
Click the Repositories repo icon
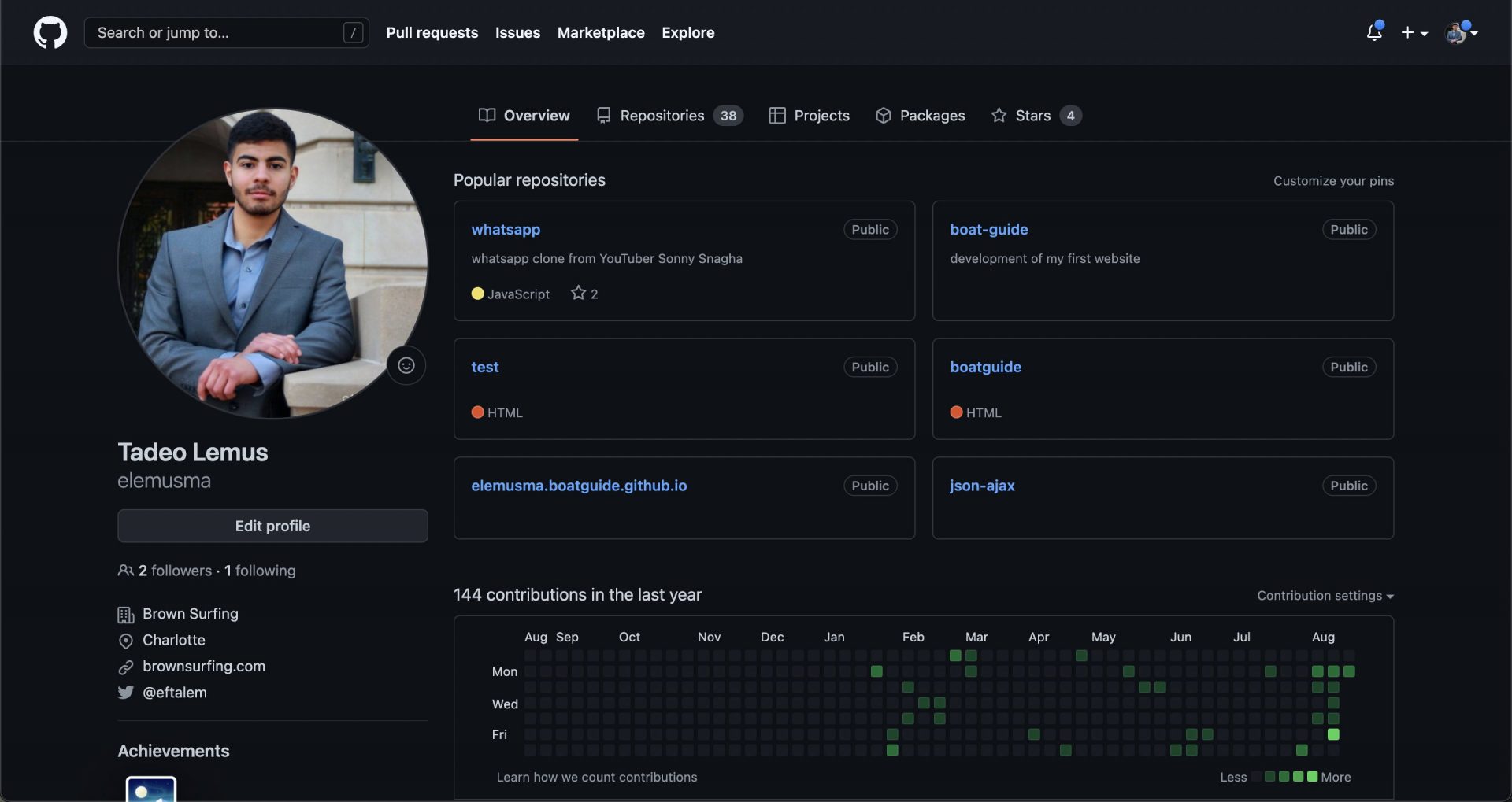(604, 116)
